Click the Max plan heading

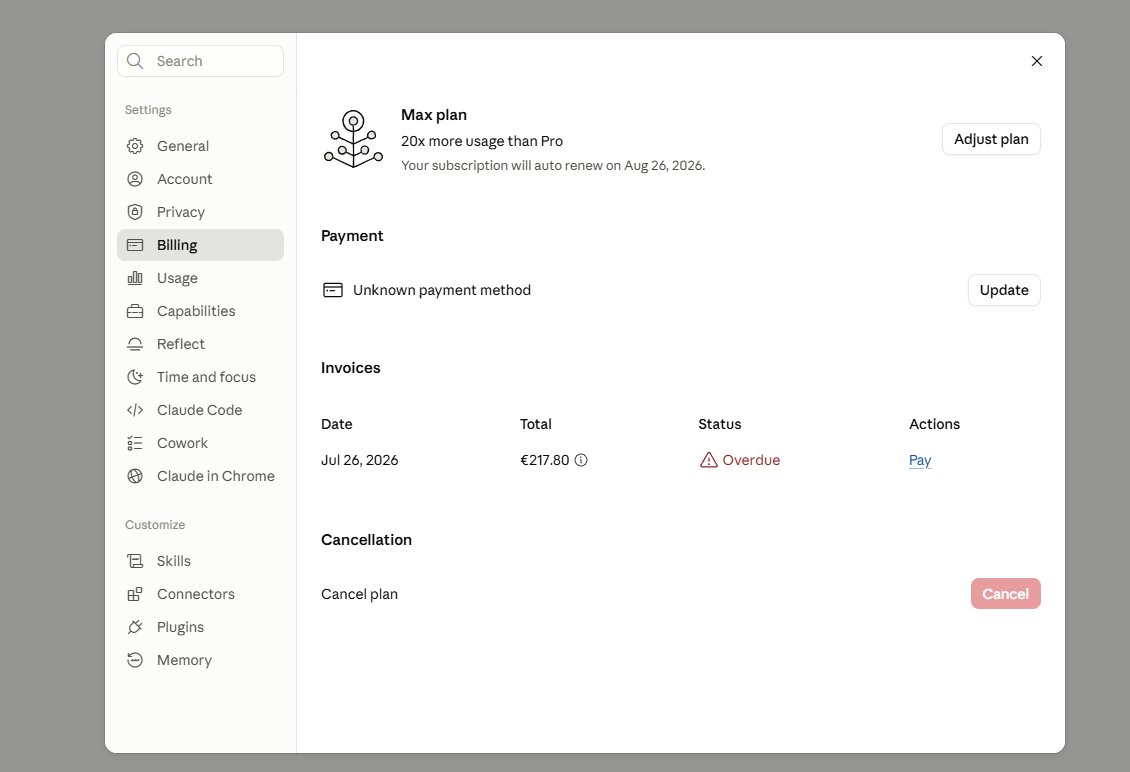click(x=434, y=115)
